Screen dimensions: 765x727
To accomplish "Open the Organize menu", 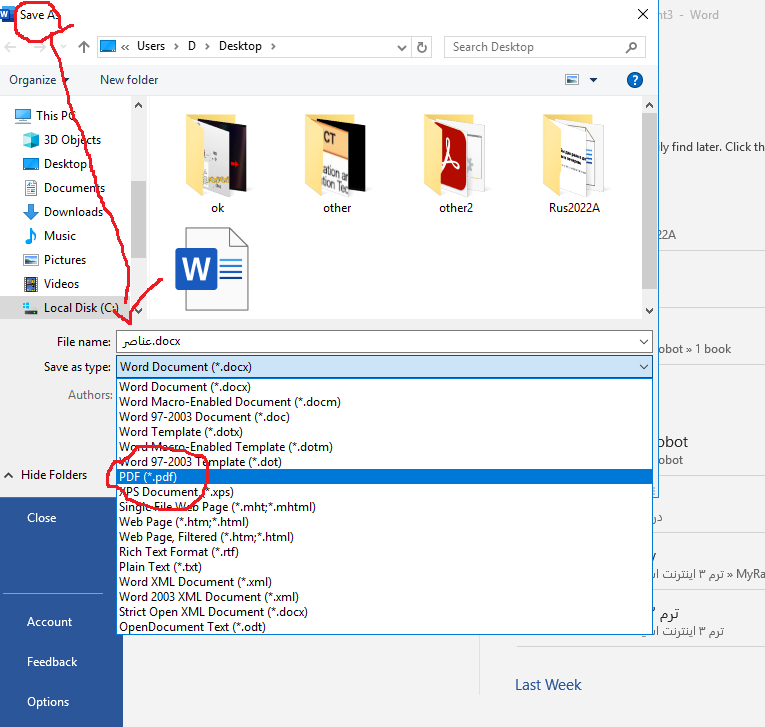I will (x=39, y=80).
